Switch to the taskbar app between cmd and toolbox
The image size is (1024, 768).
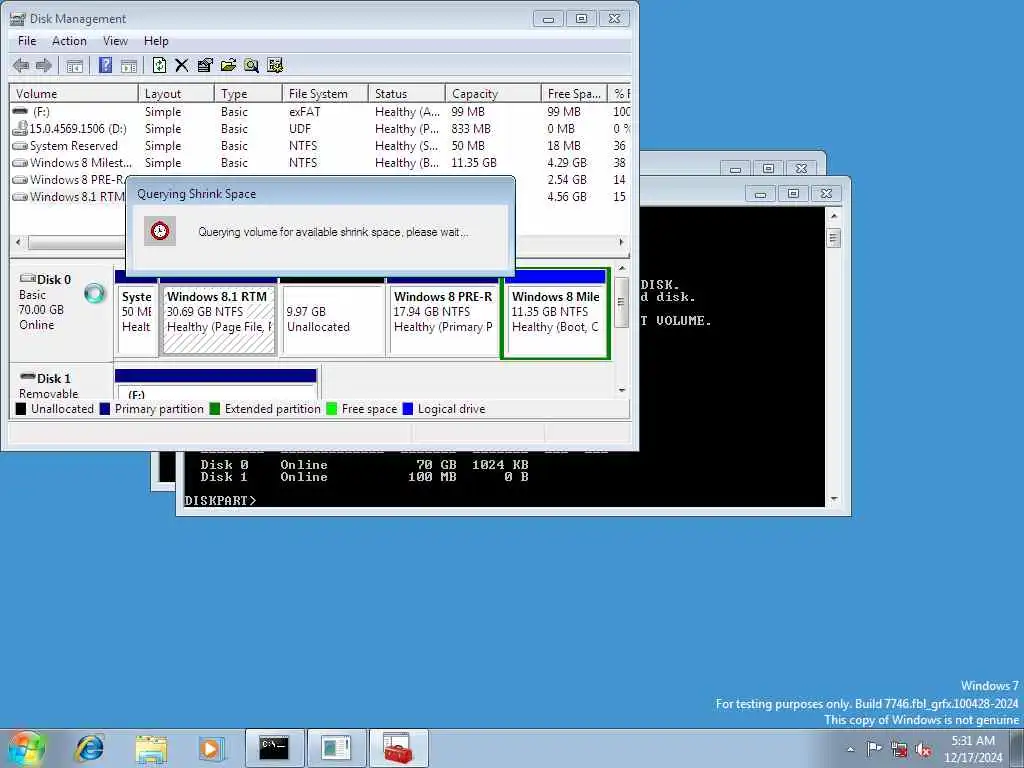tap(336, 748)
